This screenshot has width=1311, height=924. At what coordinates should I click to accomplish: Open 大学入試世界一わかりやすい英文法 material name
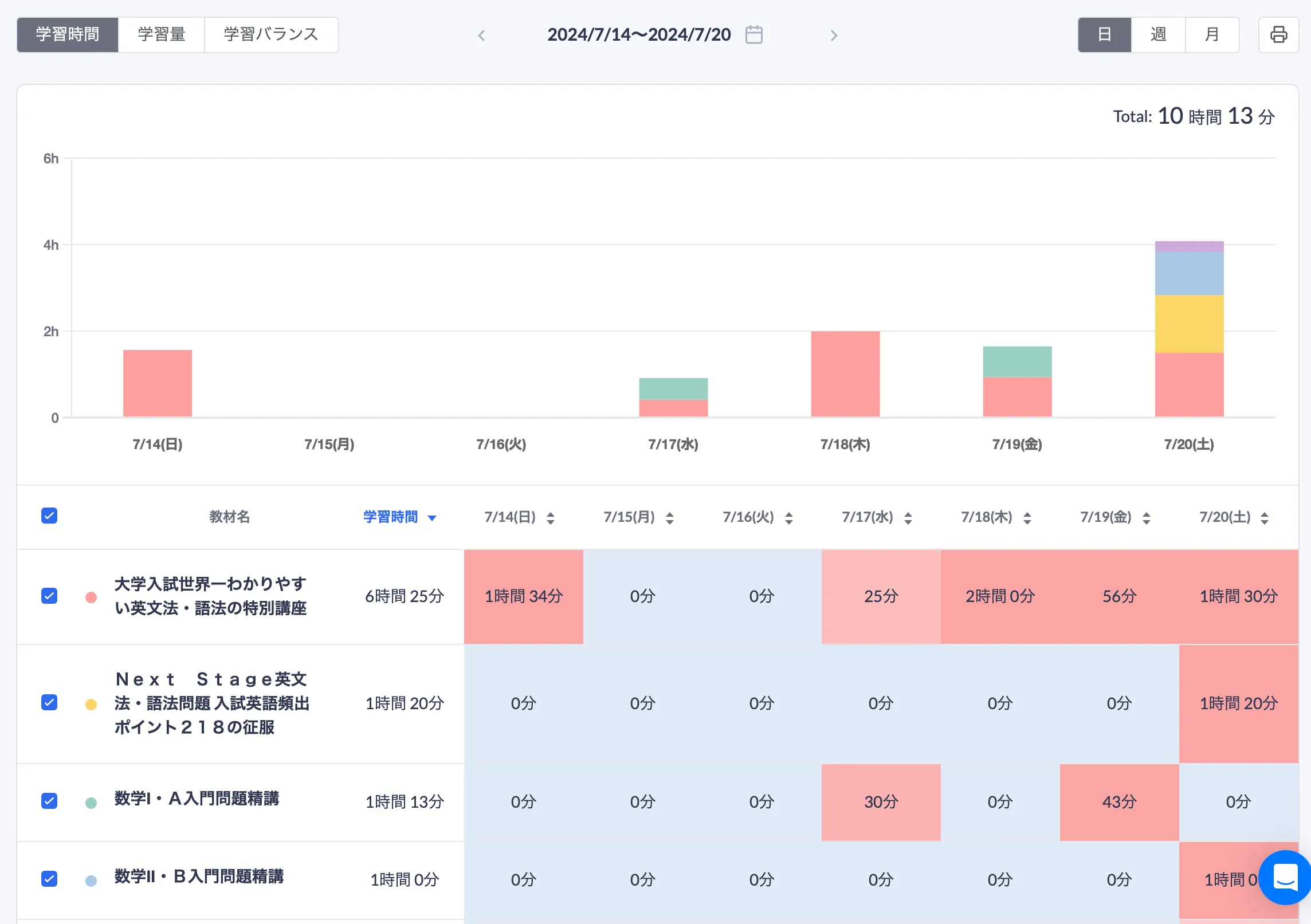click(x=211, y=596)
